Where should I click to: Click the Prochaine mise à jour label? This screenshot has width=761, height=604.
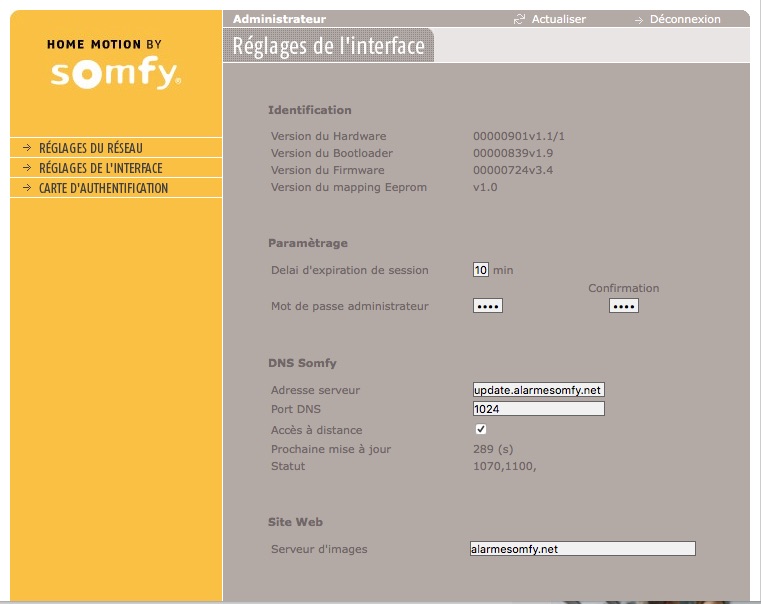click(x=331, y=449)
